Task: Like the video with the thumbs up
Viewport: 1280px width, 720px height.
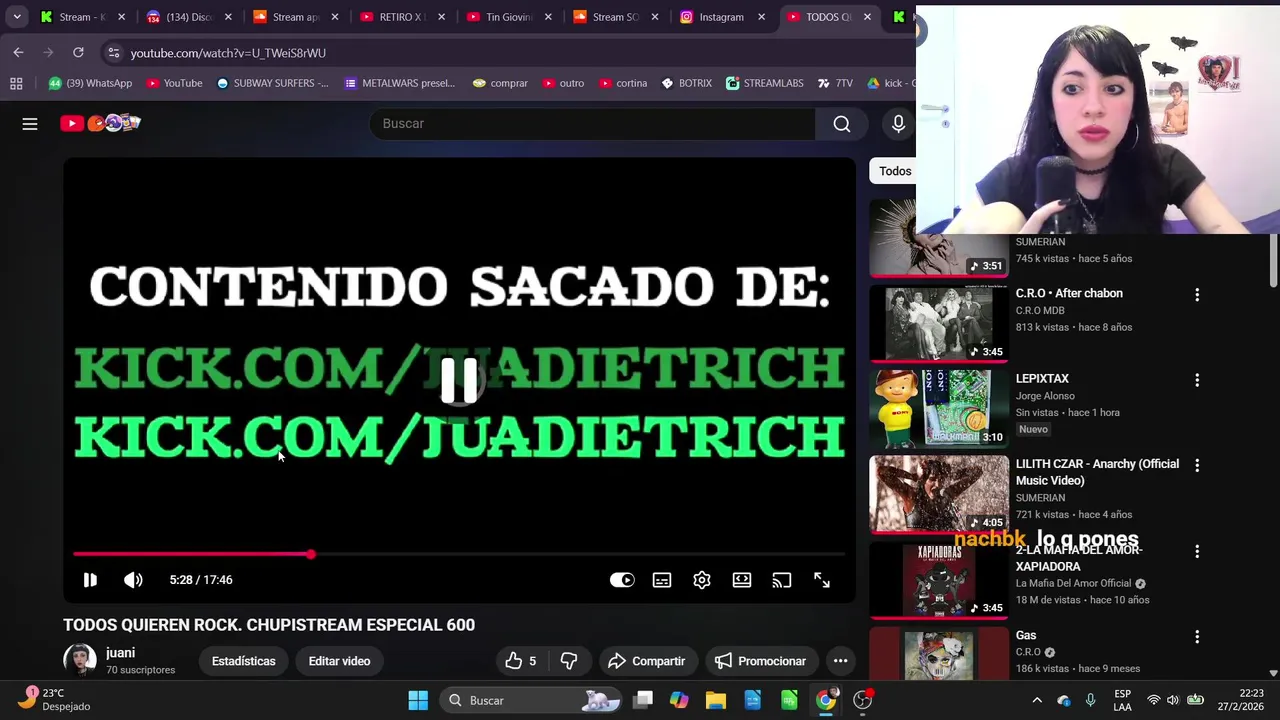Action: [x=520, y=661]
